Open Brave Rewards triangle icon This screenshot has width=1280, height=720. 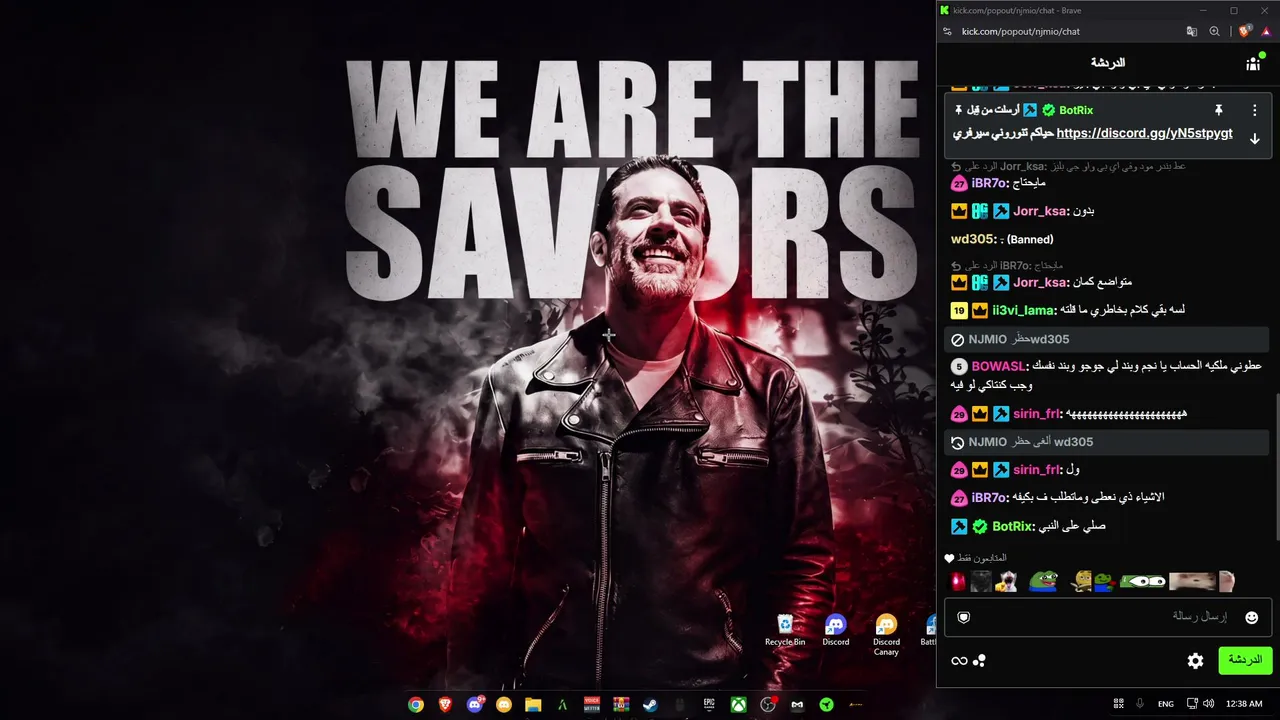click(x=1266, y=31)
